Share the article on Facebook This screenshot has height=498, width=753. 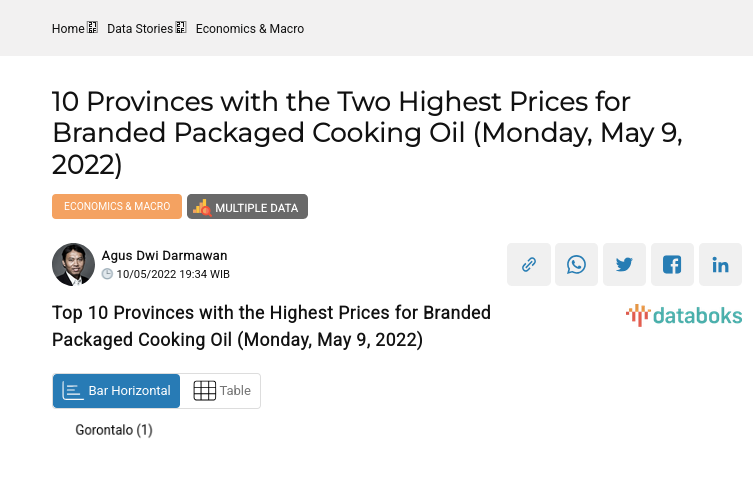click(x=673, y=265)
